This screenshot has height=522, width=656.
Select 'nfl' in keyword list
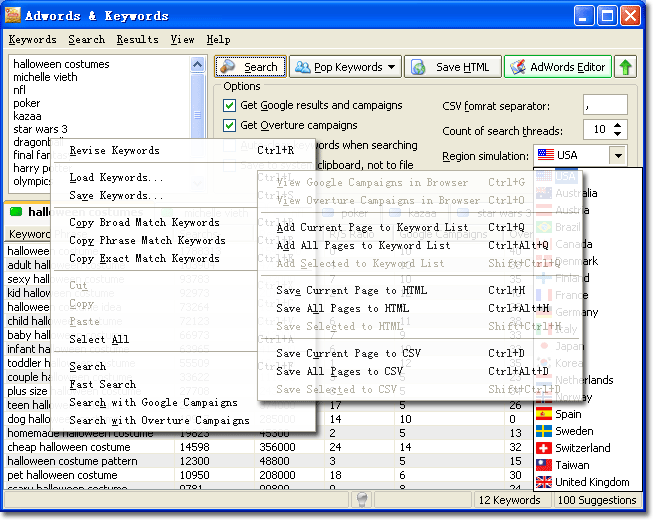(x=19, y=90)
